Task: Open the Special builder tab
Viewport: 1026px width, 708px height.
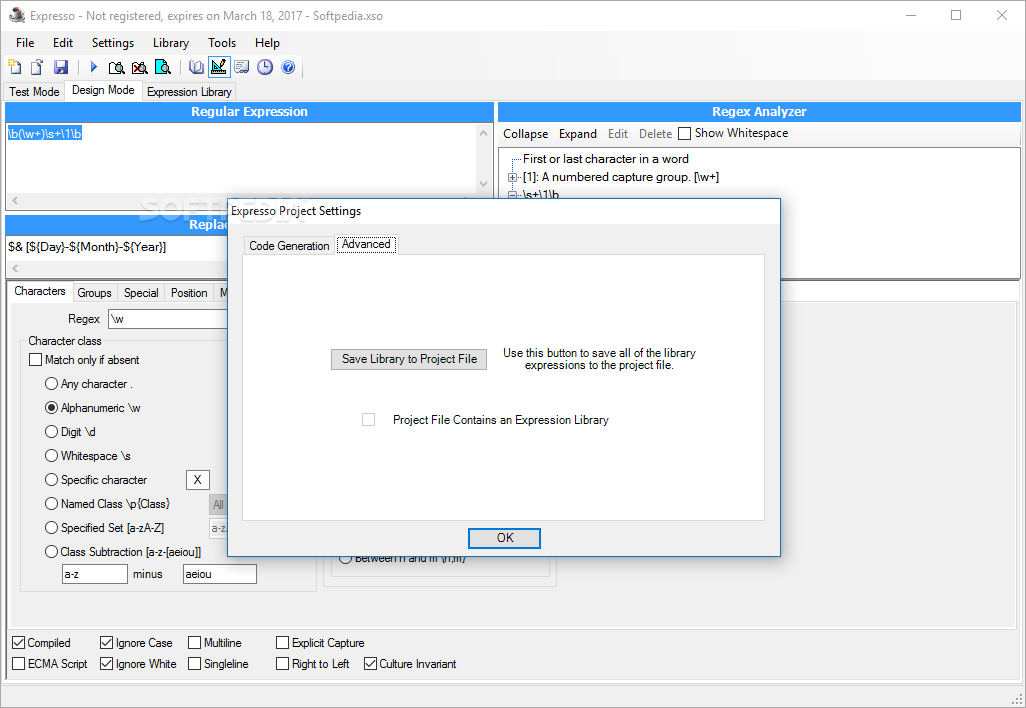Action: point(141,292)
